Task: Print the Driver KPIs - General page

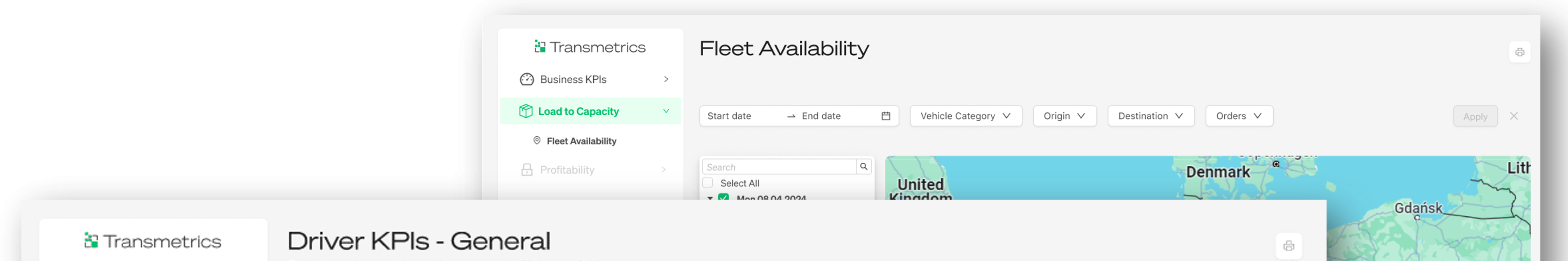Action: 1288,246
